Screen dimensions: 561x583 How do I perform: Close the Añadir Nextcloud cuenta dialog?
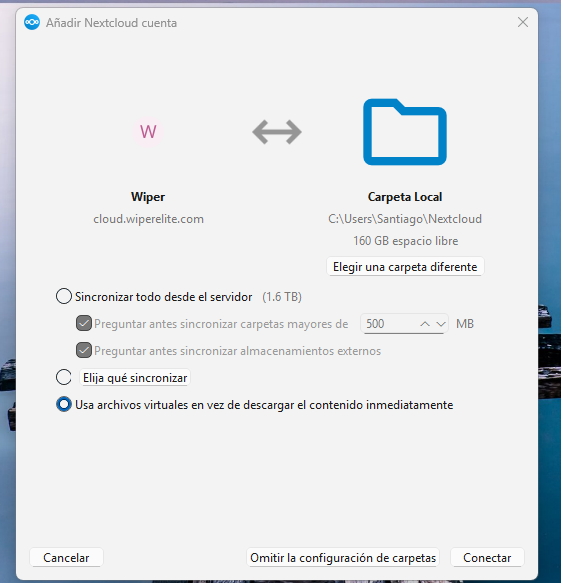(523, 22)
